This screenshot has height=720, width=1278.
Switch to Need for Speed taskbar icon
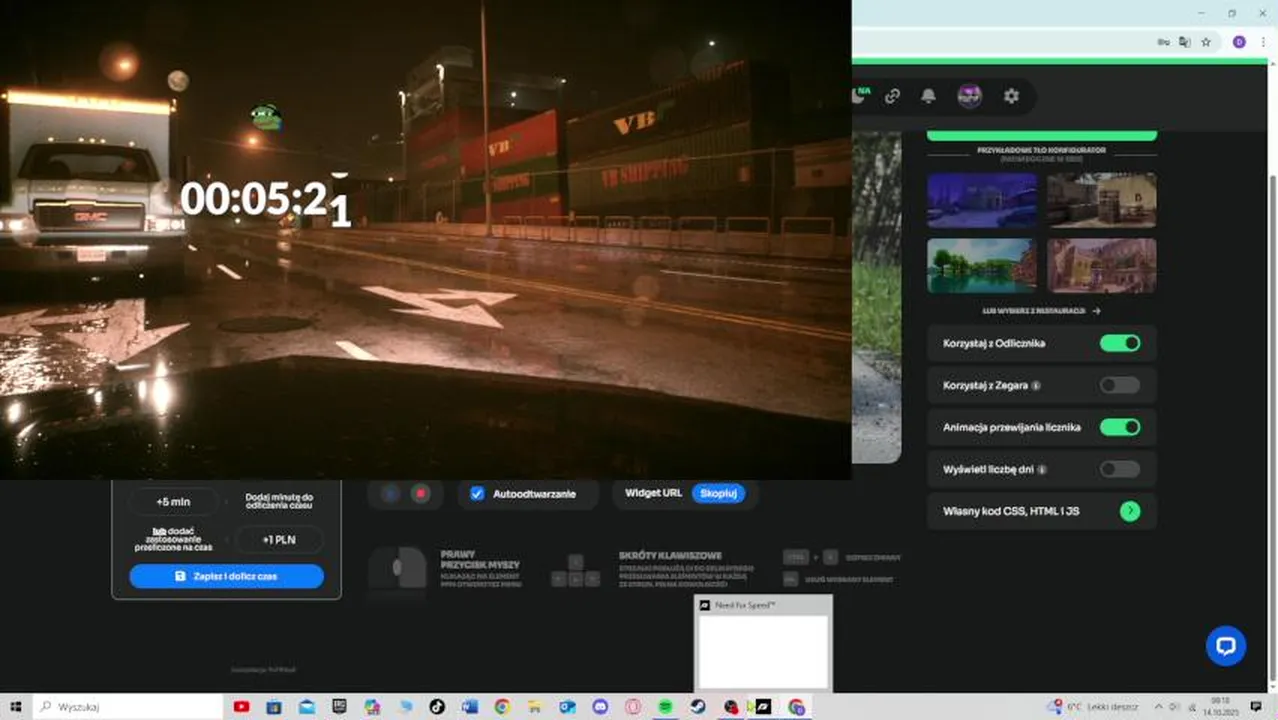click(x=763, y=707)
